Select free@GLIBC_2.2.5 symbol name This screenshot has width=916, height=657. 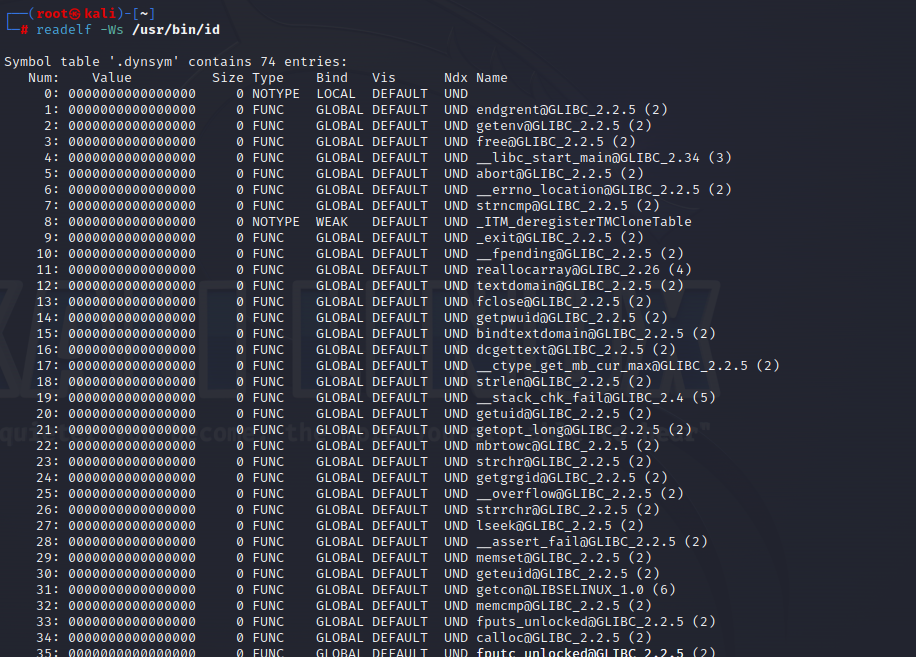540,142
